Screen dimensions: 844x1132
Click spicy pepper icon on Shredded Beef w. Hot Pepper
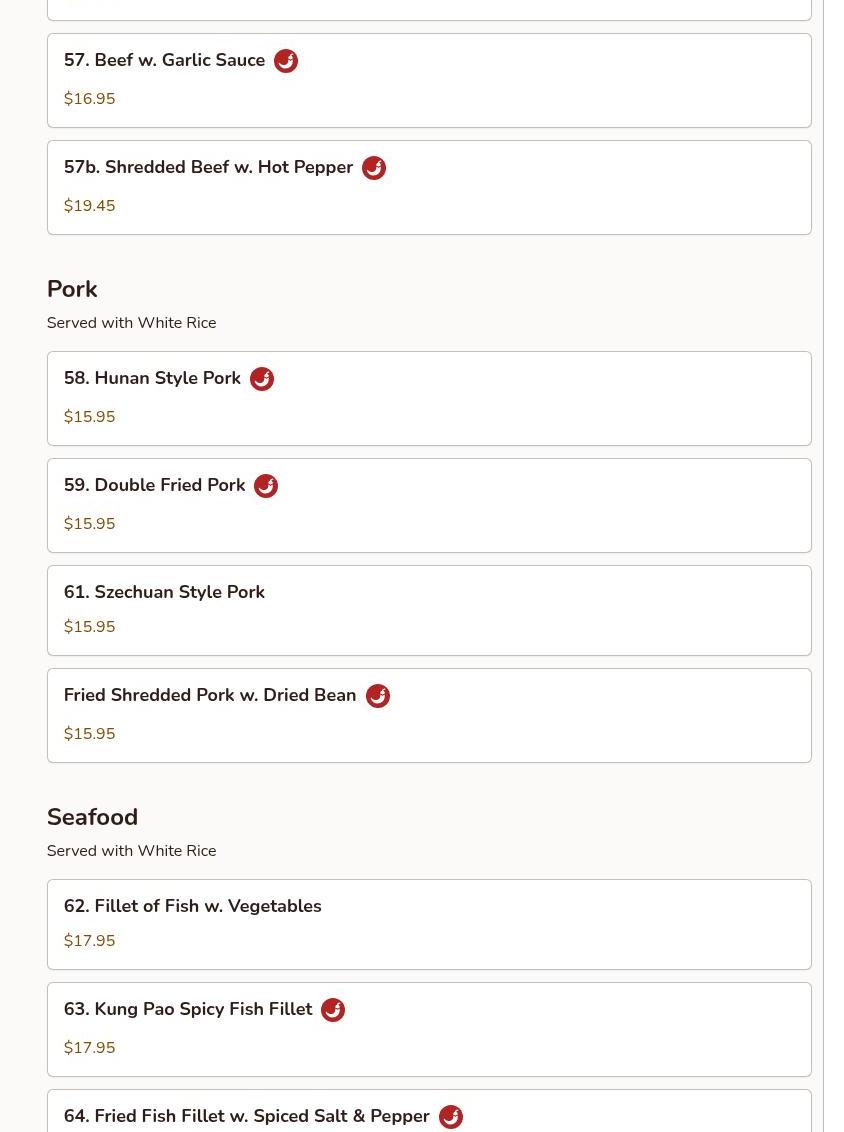(x=374, y=168)
